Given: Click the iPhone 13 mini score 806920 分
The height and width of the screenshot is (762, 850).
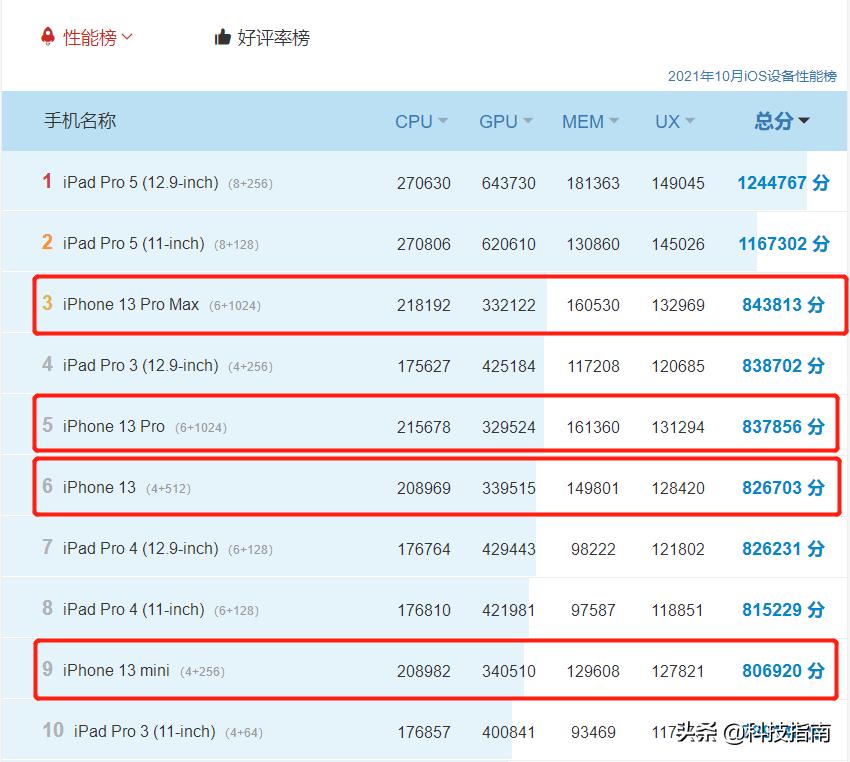Looking at the screenshot, I should pyautogui.click(x=783, y=671).
